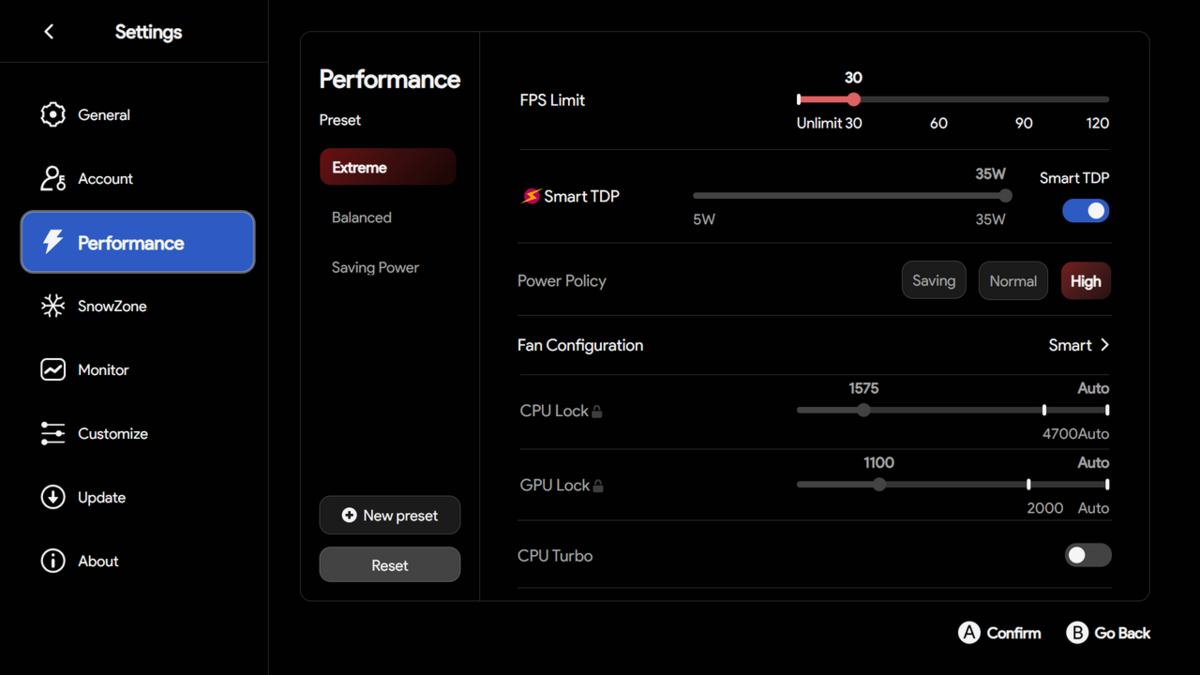Open General via its gear icon
The height and width of the screenshot is (675, 1200).
click(53, 115)
